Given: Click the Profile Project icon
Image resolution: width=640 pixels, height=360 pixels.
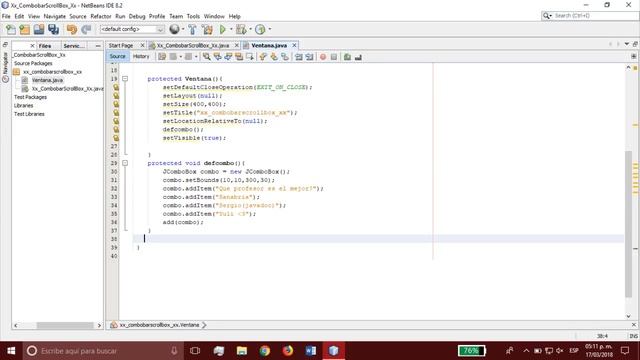Looking at the screenshot, I should [x=260, y=29].
